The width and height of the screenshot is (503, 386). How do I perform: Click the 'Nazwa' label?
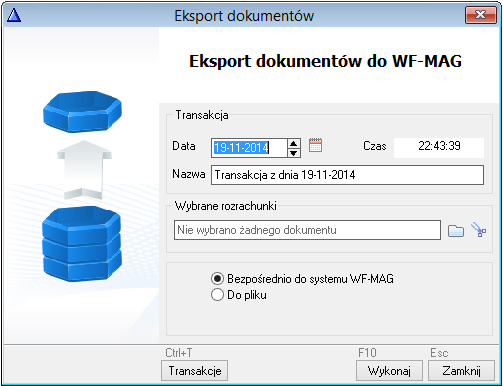pyautogui.click(x=189, y=174)
